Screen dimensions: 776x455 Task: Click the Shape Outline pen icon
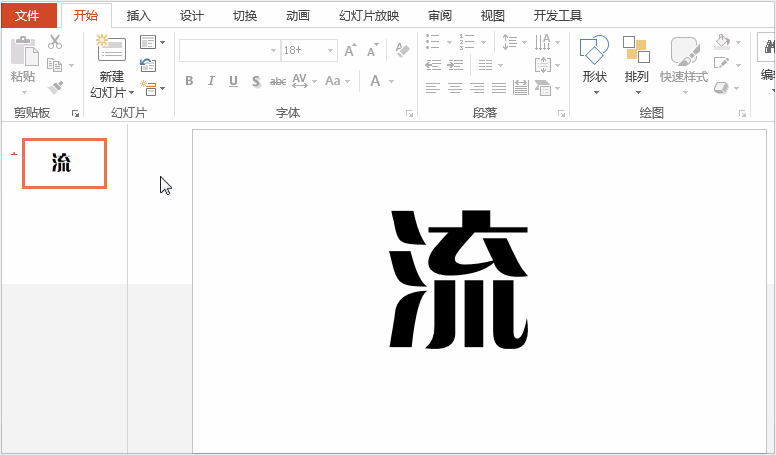722,64
